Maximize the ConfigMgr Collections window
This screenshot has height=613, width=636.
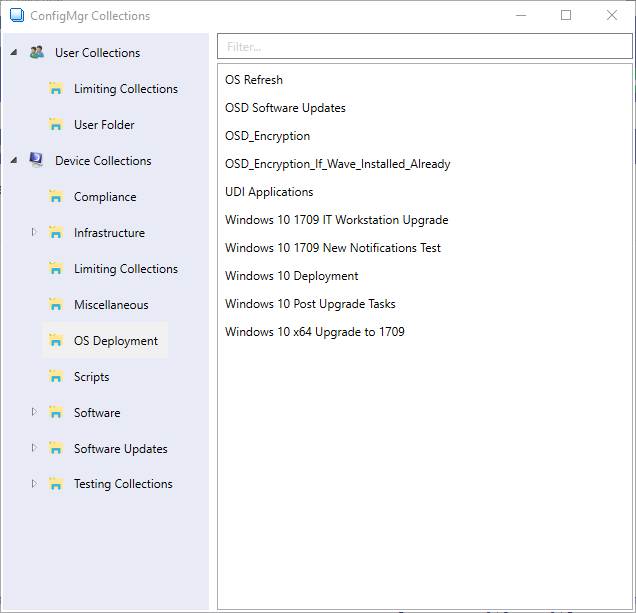click(x=566, y=15)
